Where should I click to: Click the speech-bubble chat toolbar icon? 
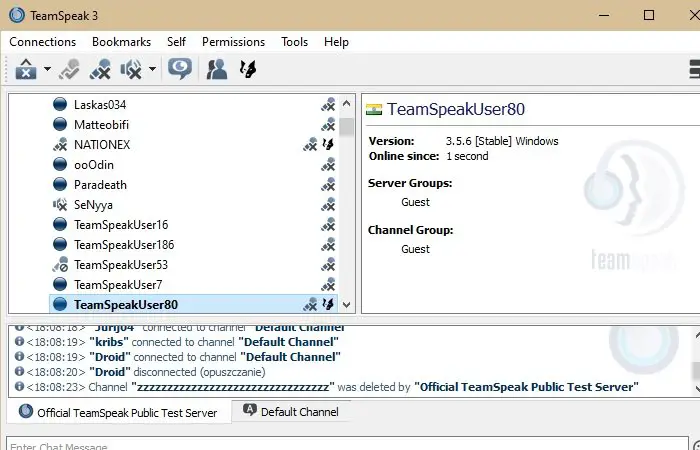pos(180,69)
